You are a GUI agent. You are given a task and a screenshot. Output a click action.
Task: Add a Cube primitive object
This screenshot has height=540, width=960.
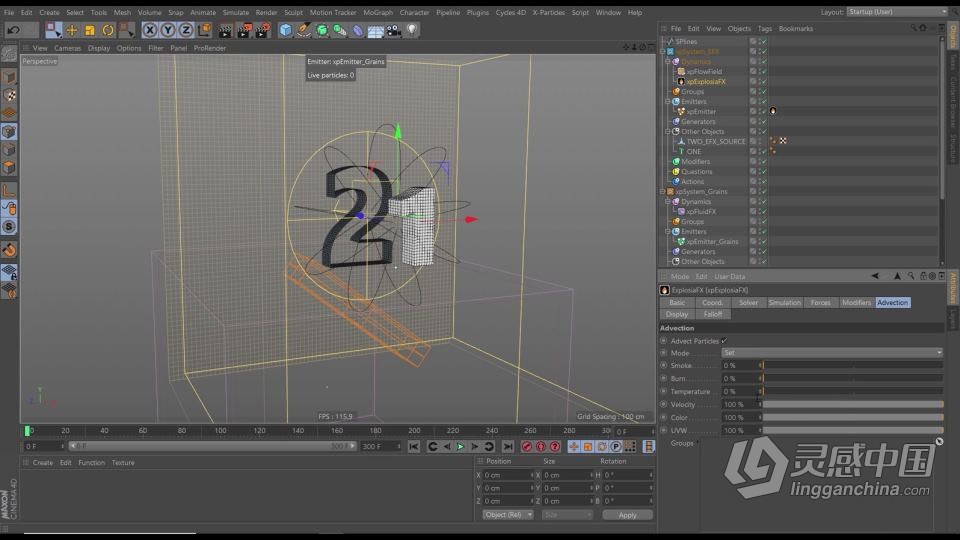285,30
